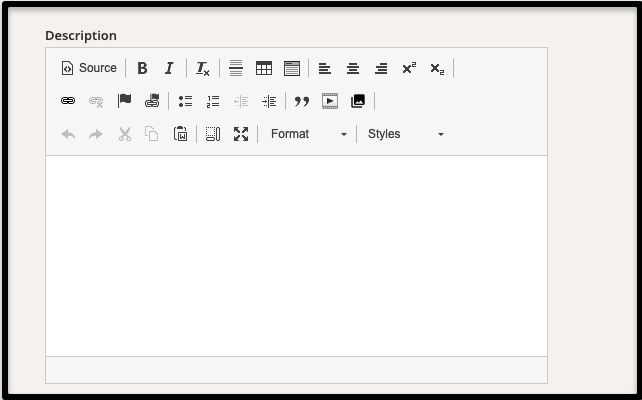The image size is (642, 400).
Task: Insert a numbered list
Action: click(x=213, y=101)
